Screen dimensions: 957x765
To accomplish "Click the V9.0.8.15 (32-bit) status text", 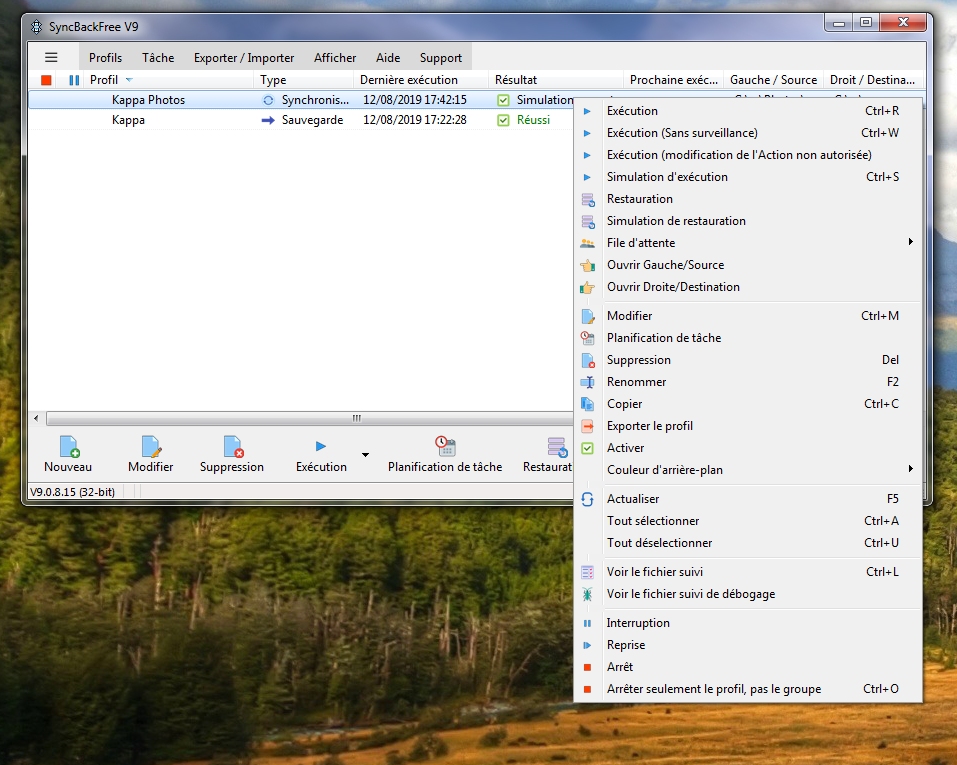I will [x=73, y=492].
